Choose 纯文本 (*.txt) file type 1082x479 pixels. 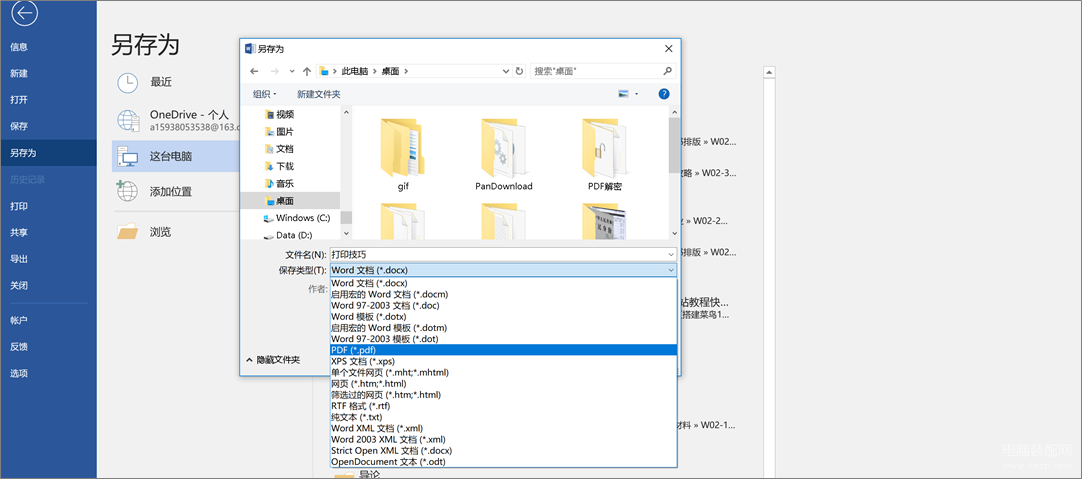(503, 417)
